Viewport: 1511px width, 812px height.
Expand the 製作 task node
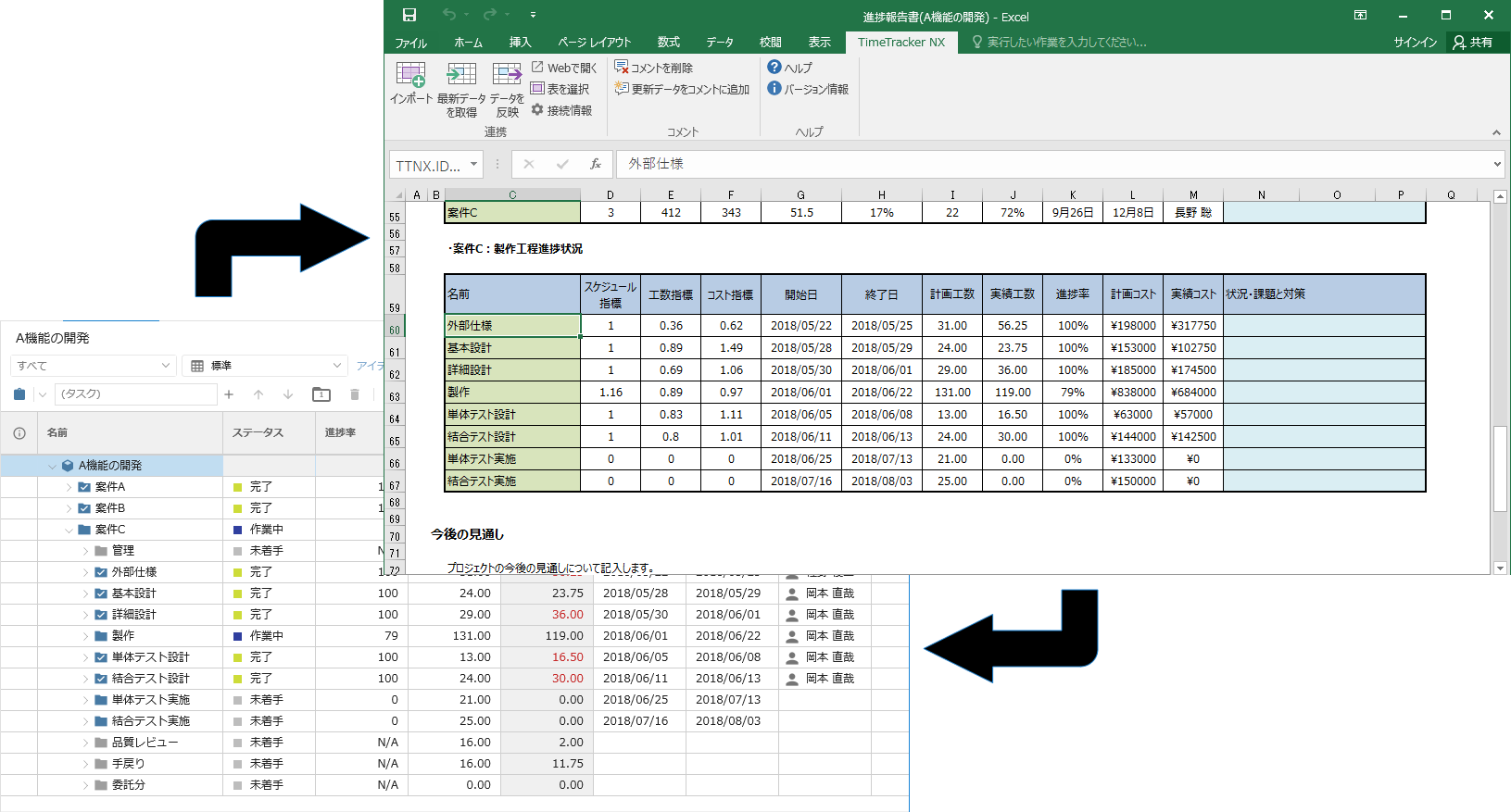[85, 636]
